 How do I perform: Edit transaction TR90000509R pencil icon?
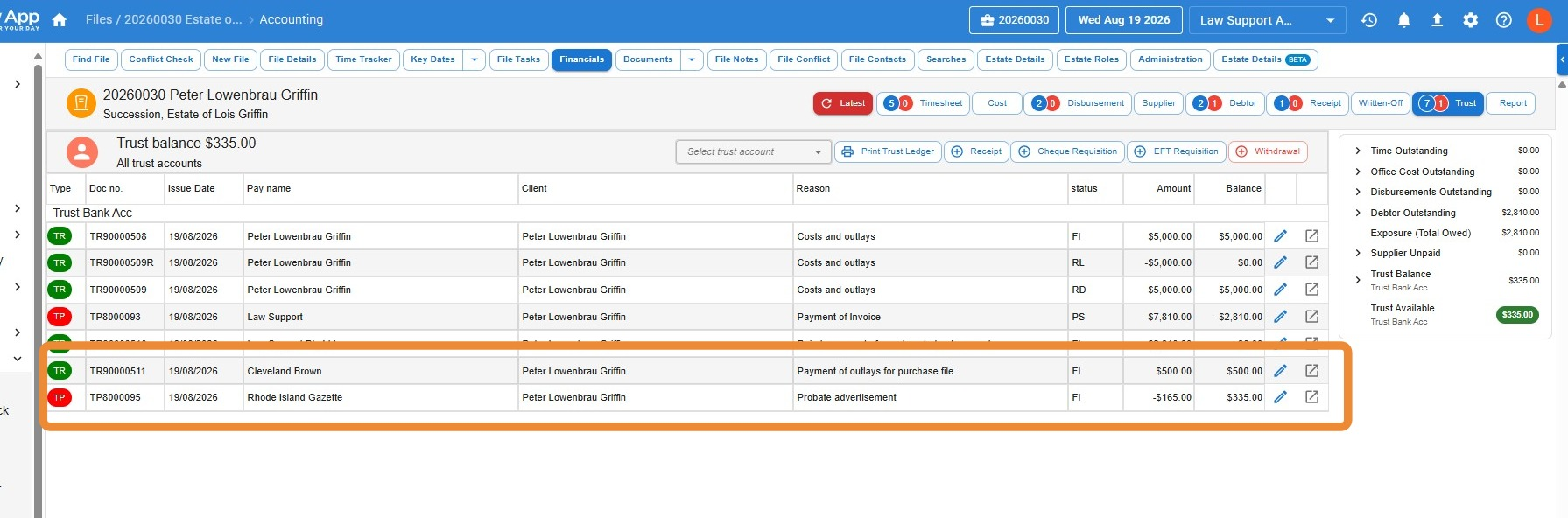1280,262
